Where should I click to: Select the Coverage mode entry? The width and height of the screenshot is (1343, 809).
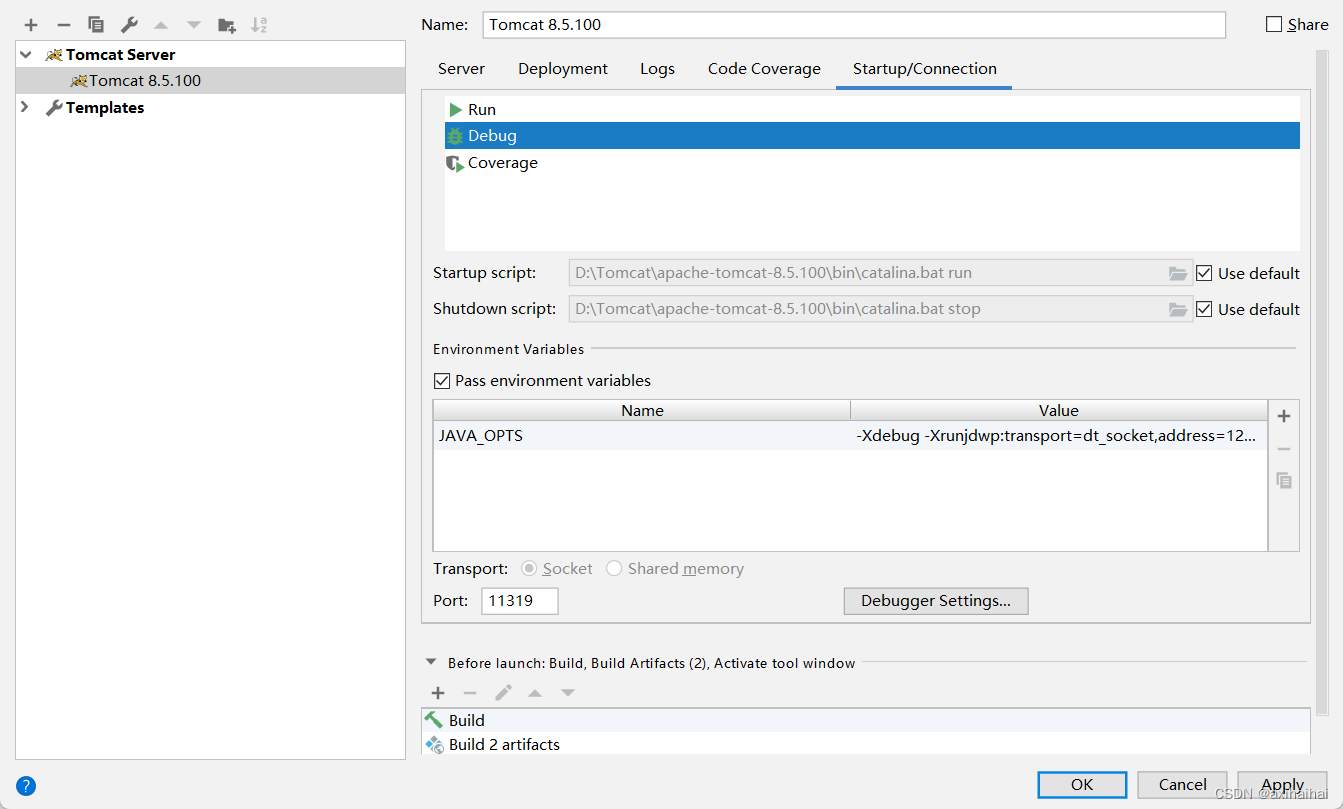coord(872,163)
